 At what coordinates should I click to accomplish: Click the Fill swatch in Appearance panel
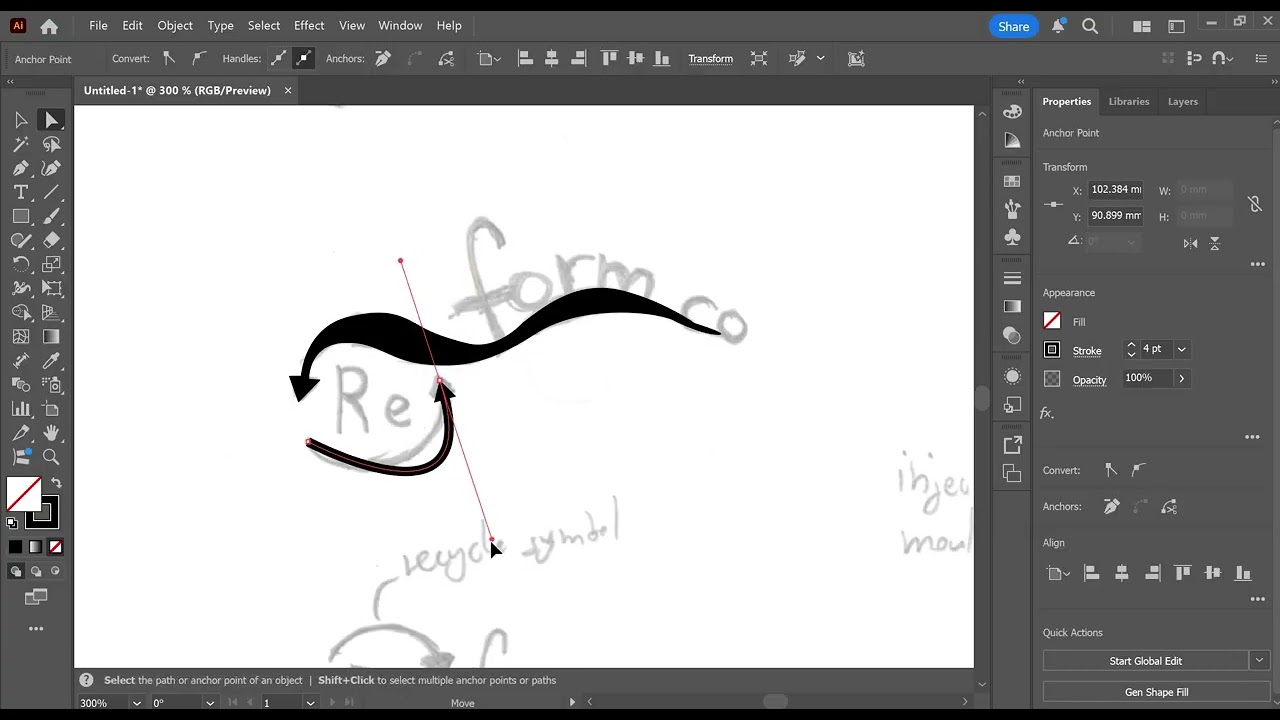pyautogui.click(x=1052, y=321)
